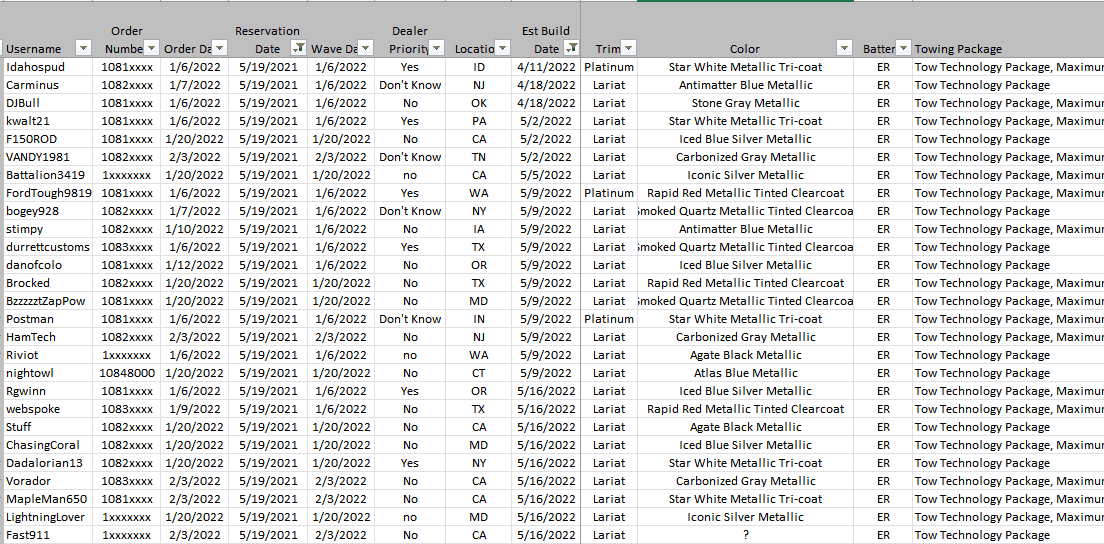Expand the Order Date filter arrow
1104x544 pixels.
[x=218, y=49]
